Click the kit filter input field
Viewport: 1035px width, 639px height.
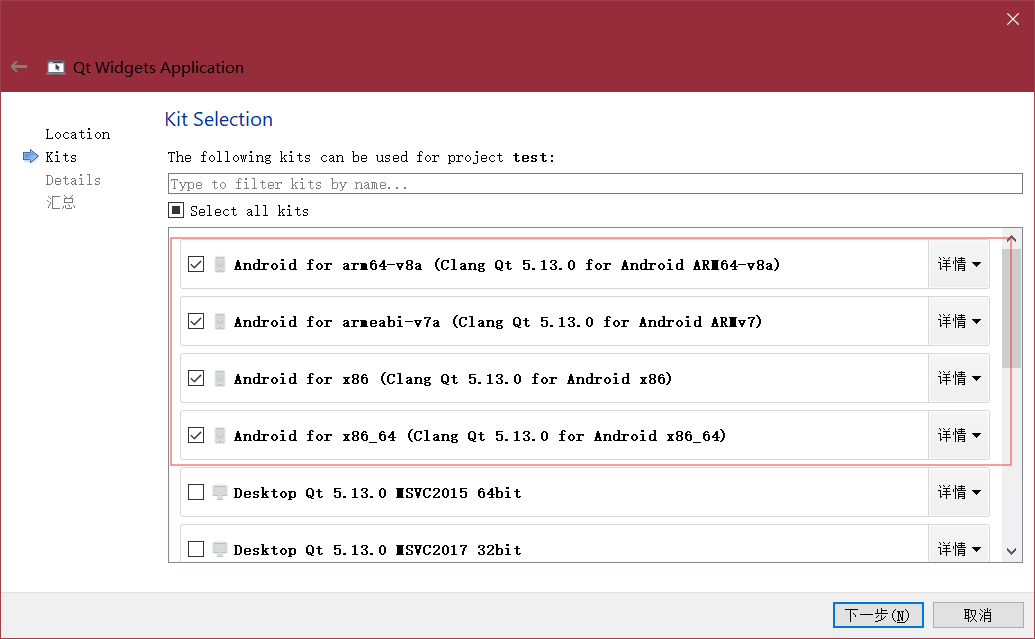point(595,183)
